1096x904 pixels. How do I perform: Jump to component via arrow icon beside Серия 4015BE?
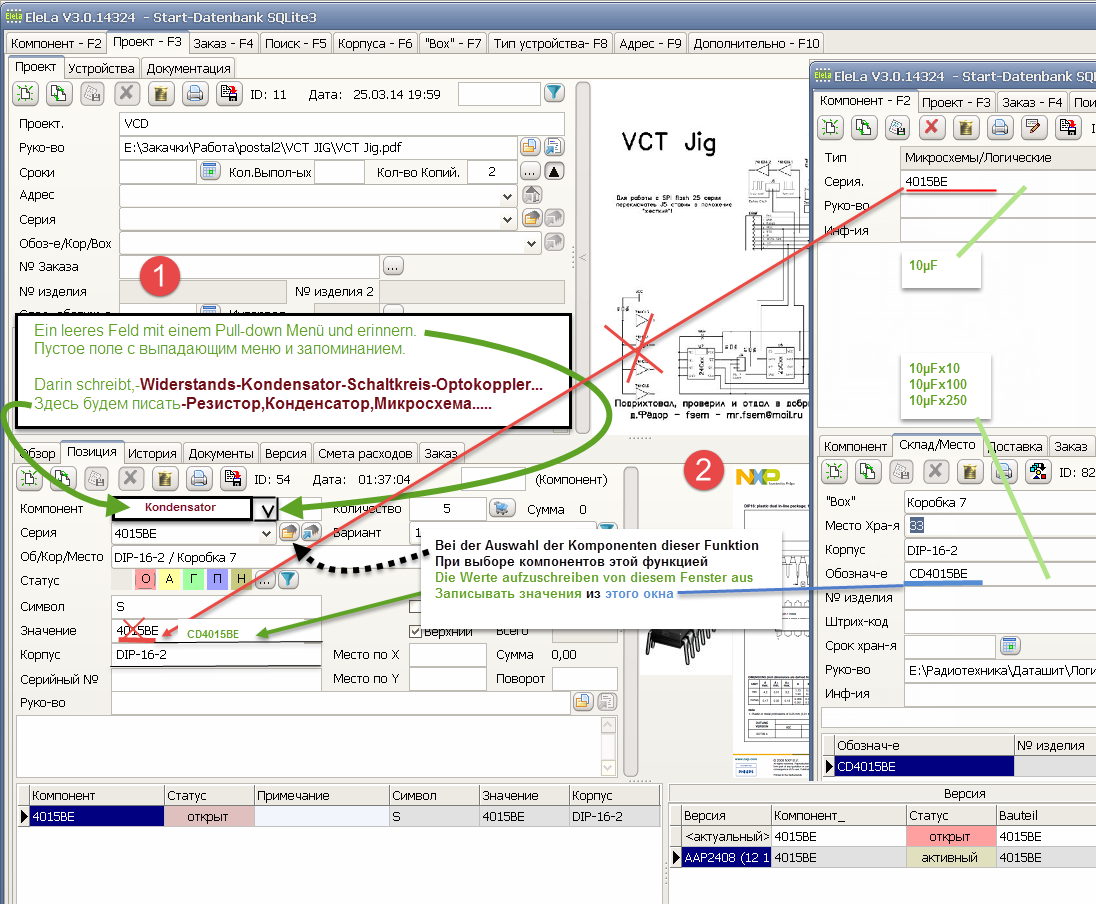click(311, 533)
